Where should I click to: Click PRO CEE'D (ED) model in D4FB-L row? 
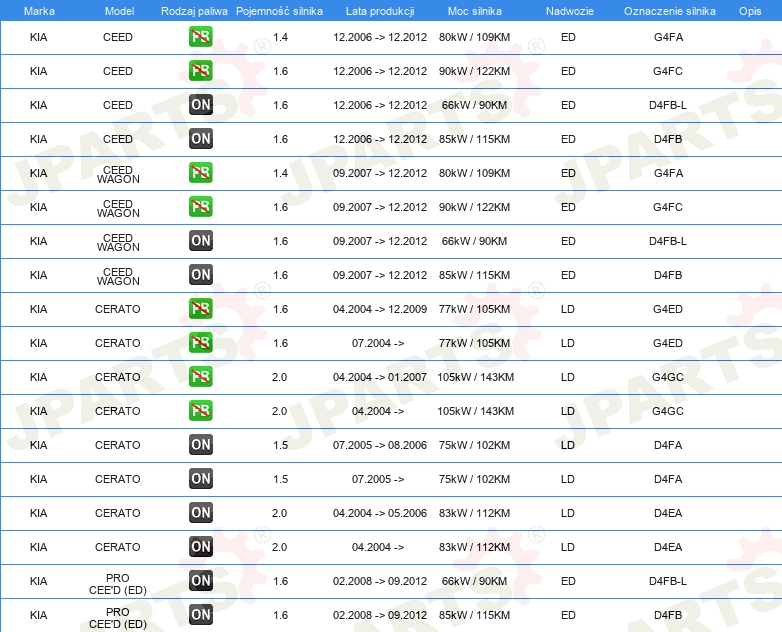(118, 584)
